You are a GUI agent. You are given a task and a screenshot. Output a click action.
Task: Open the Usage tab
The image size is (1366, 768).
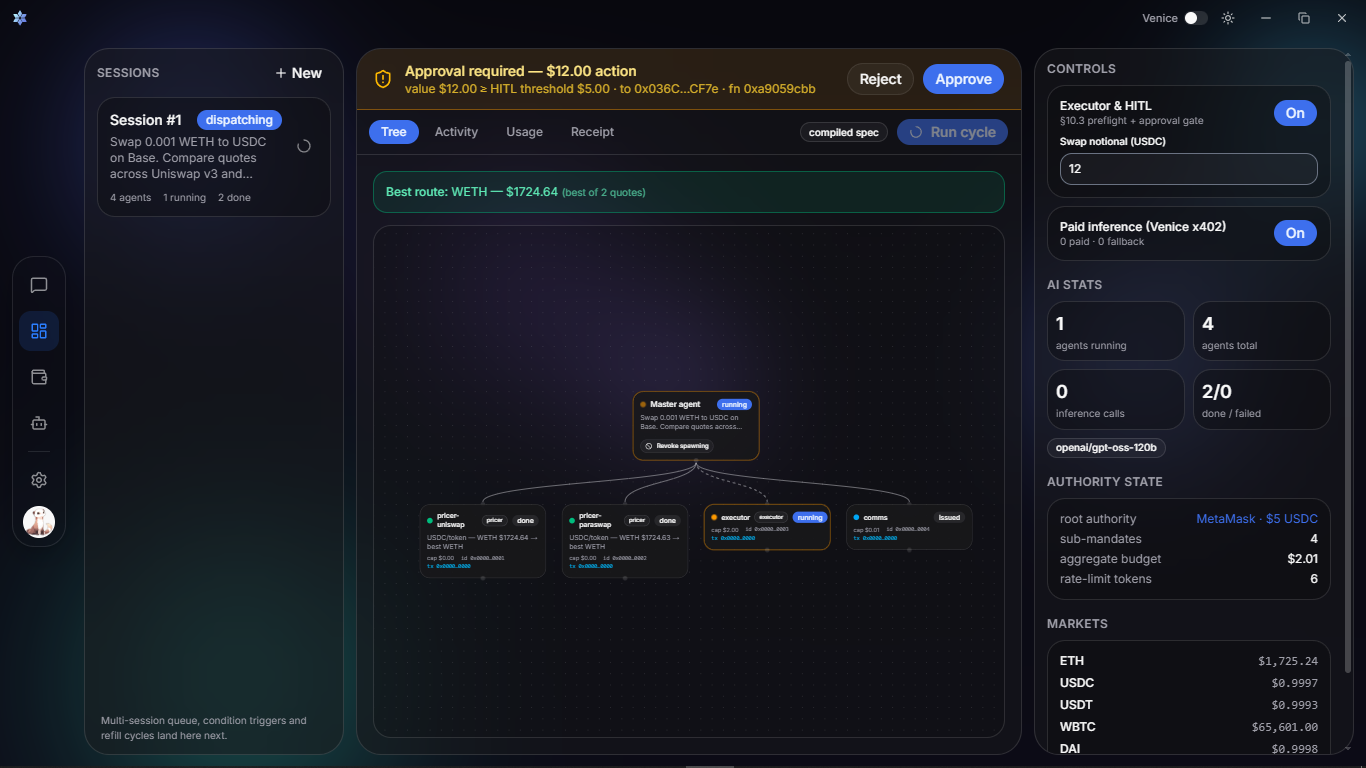tap(524, 132)
